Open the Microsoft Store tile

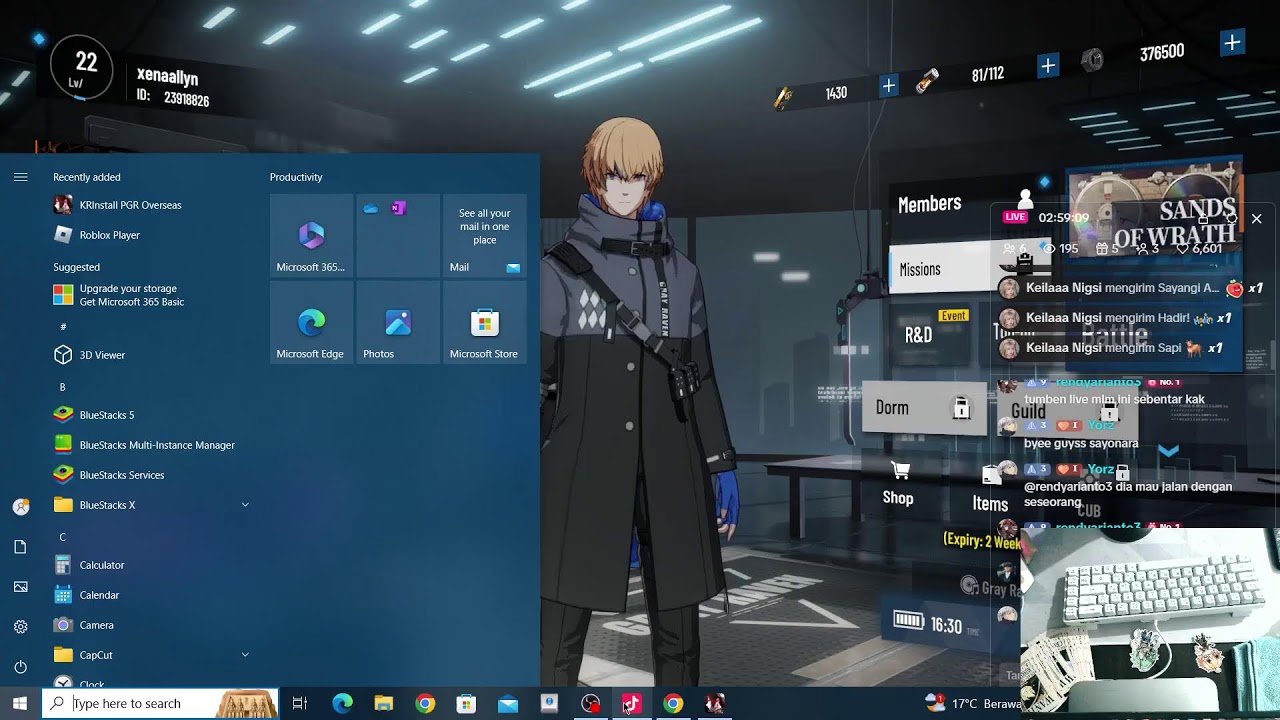[x=484, y=322]
